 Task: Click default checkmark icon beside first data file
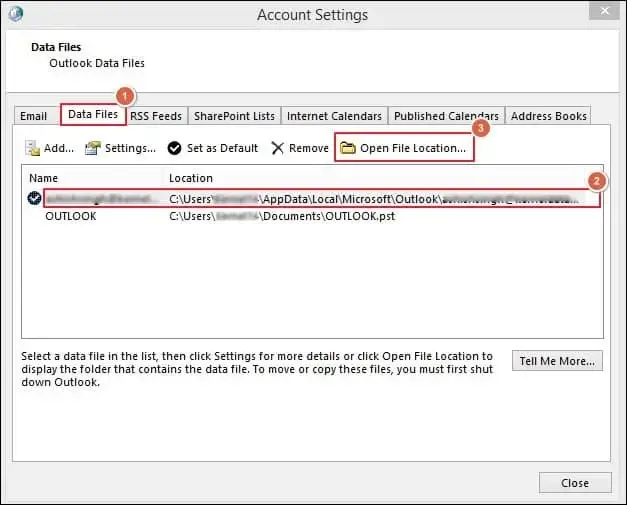point(35,199)
